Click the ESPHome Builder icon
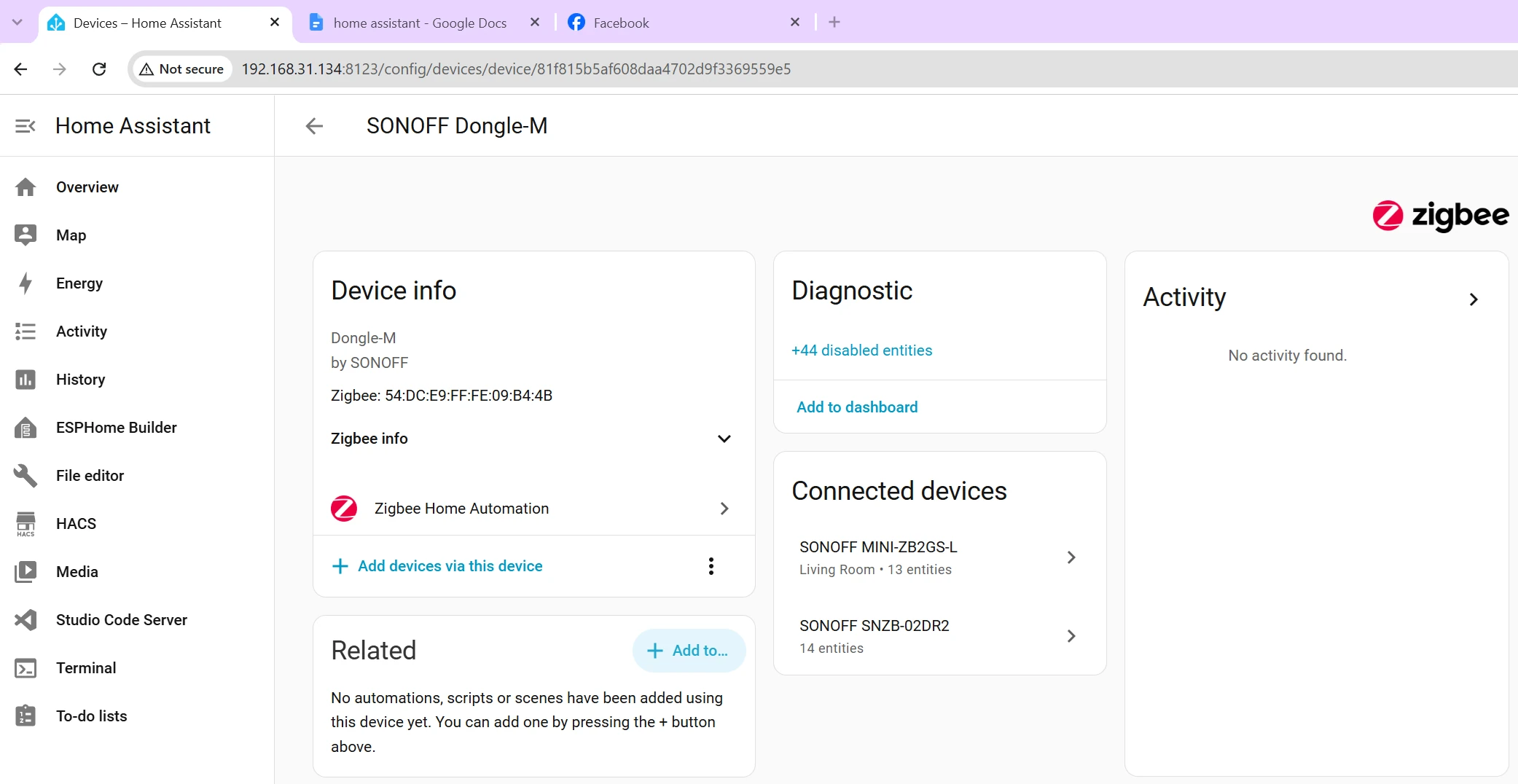Image resolution: width=1518 pixels, height=784 pixels. point(26,428)
